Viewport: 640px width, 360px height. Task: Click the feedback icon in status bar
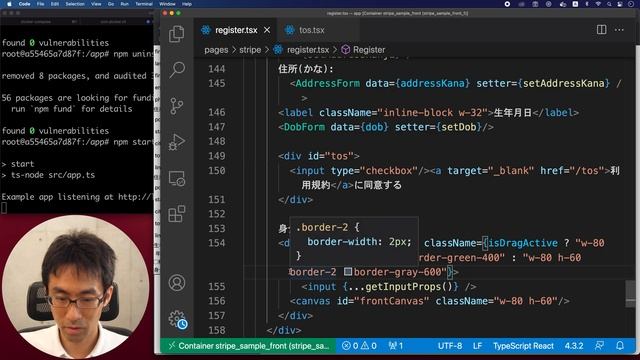(599, 346)
